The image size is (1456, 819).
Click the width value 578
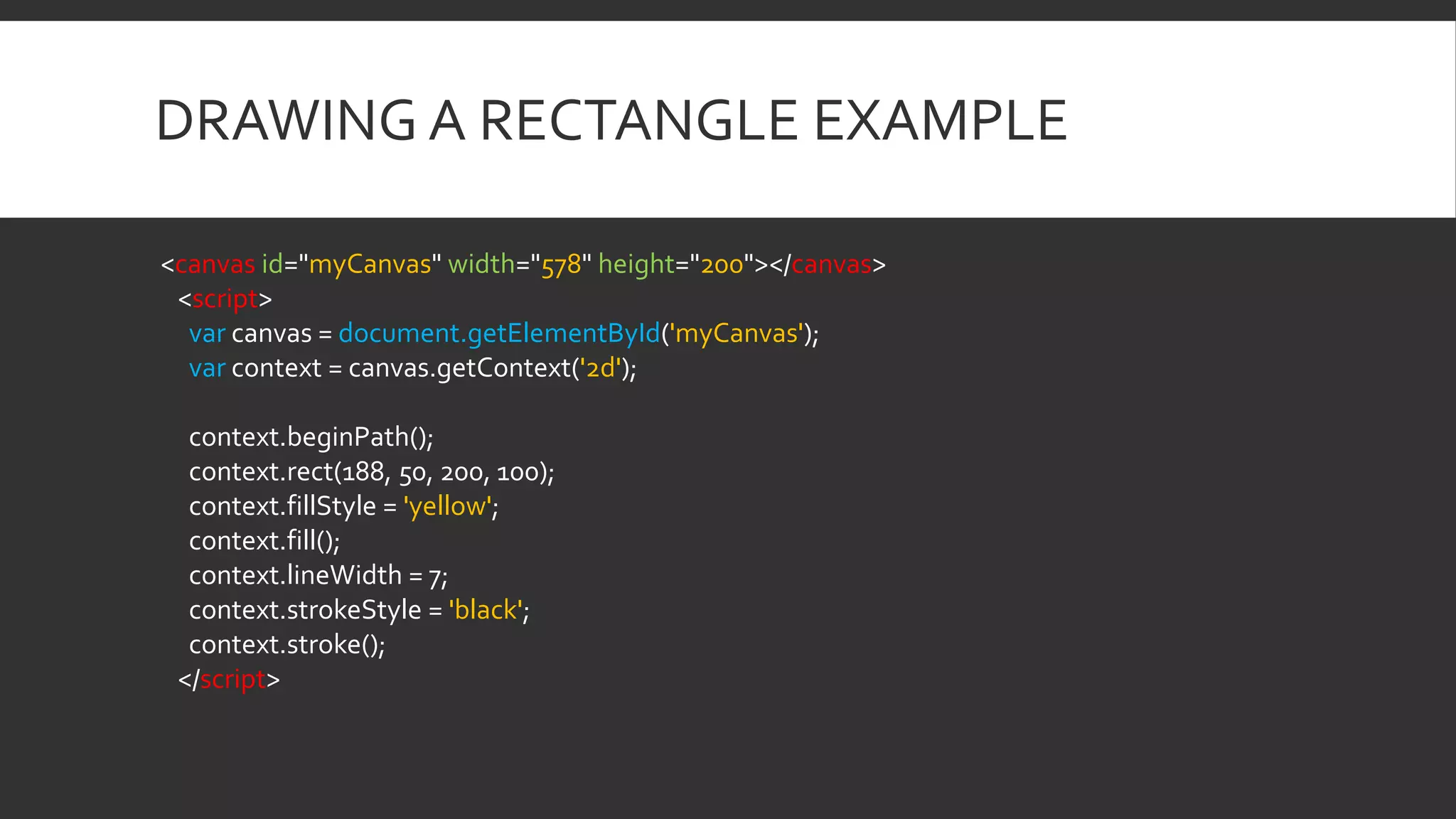tap(561, 265)
